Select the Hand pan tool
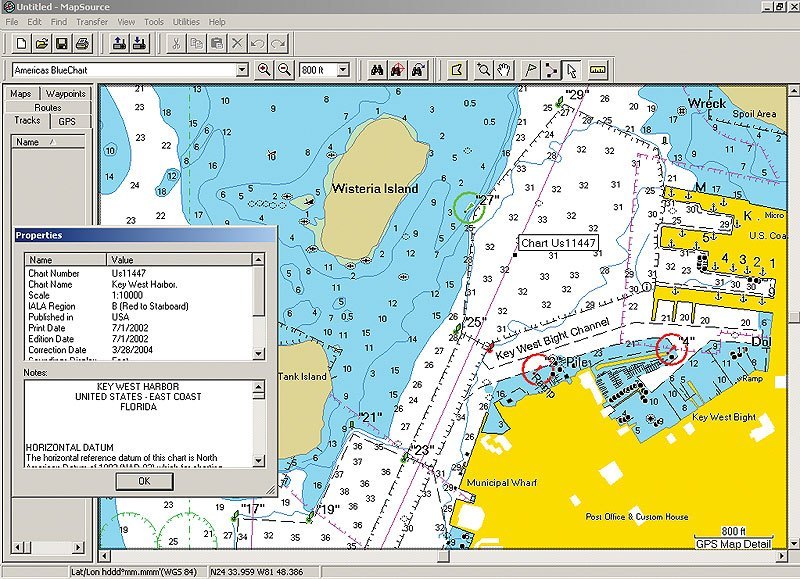Image resolution: width=800 pixels, height=579 pixels. [x=505, y=70]
